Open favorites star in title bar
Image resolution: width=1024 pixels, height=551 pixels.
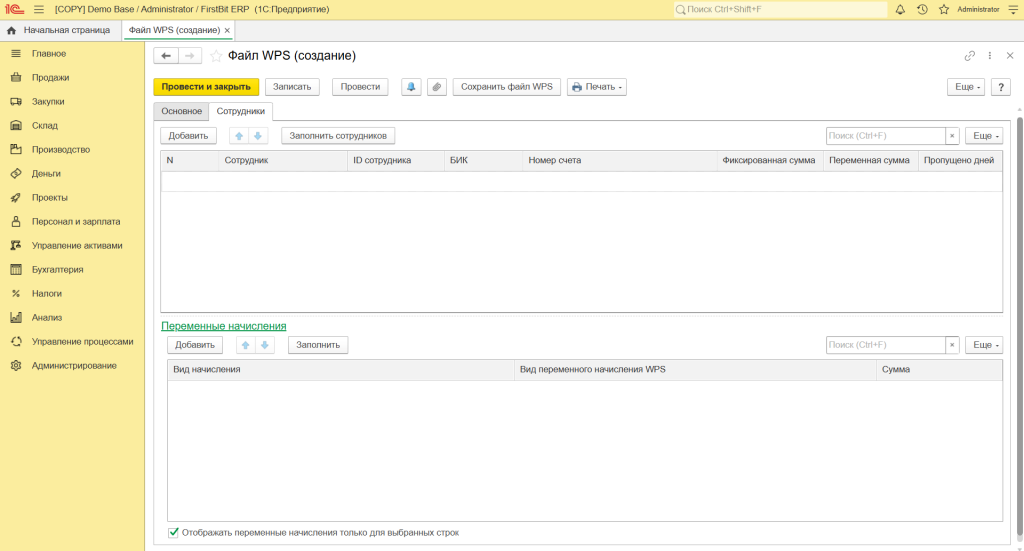(x=944, y=9)
